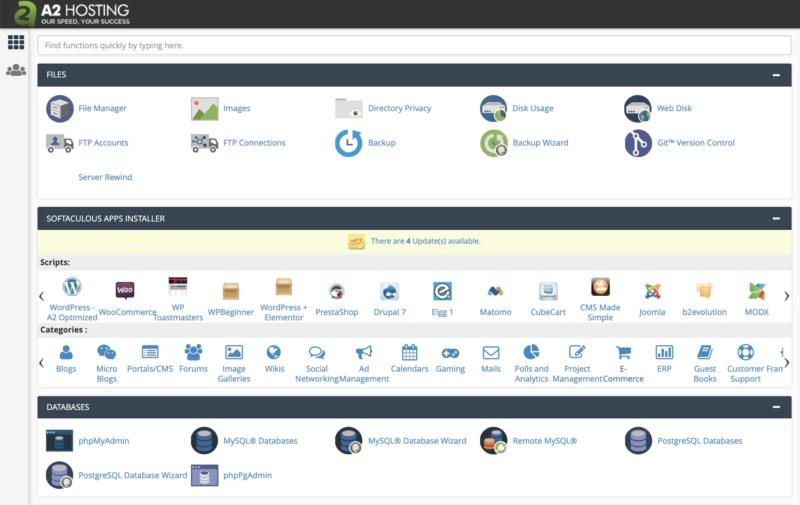Open the Forums category

click(x=193, y=360)
